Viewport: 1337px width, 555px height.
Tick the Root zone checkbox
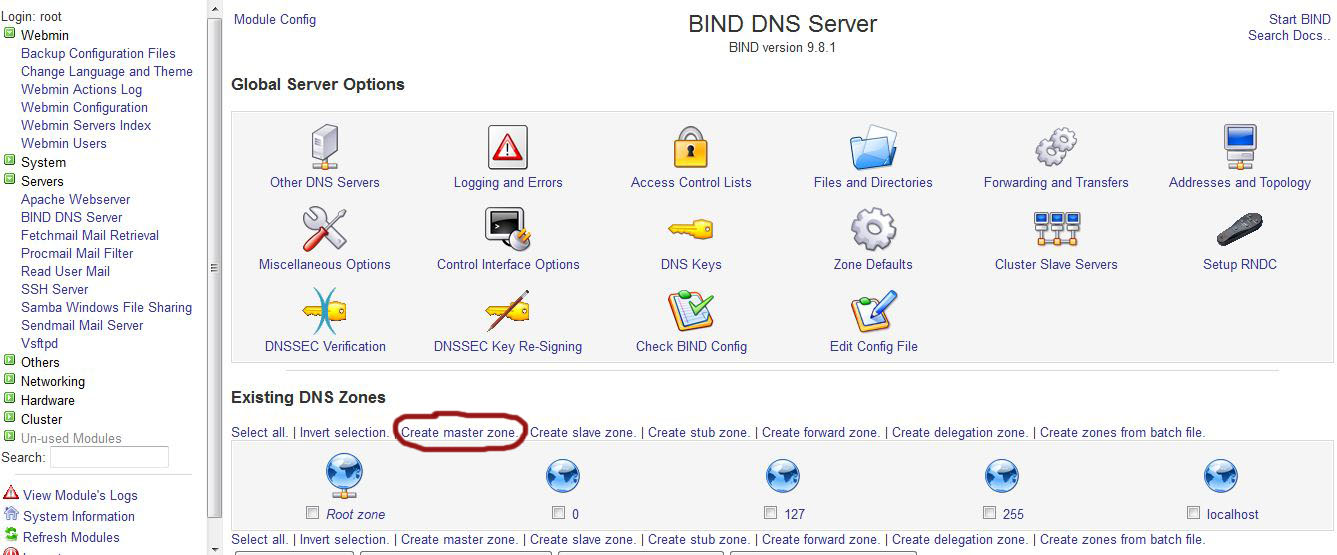(312, 513)
